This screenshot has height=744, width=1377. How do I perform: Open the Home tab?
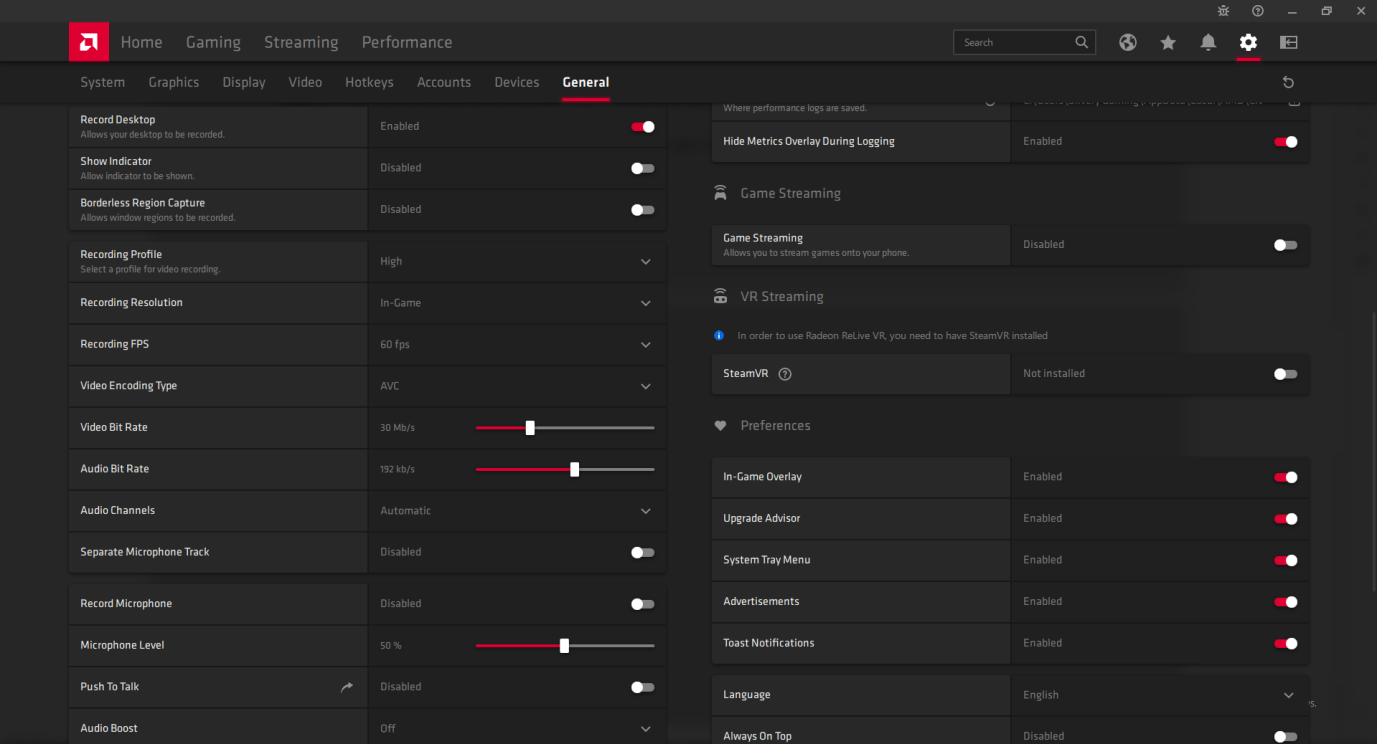[x=141, y=42]
